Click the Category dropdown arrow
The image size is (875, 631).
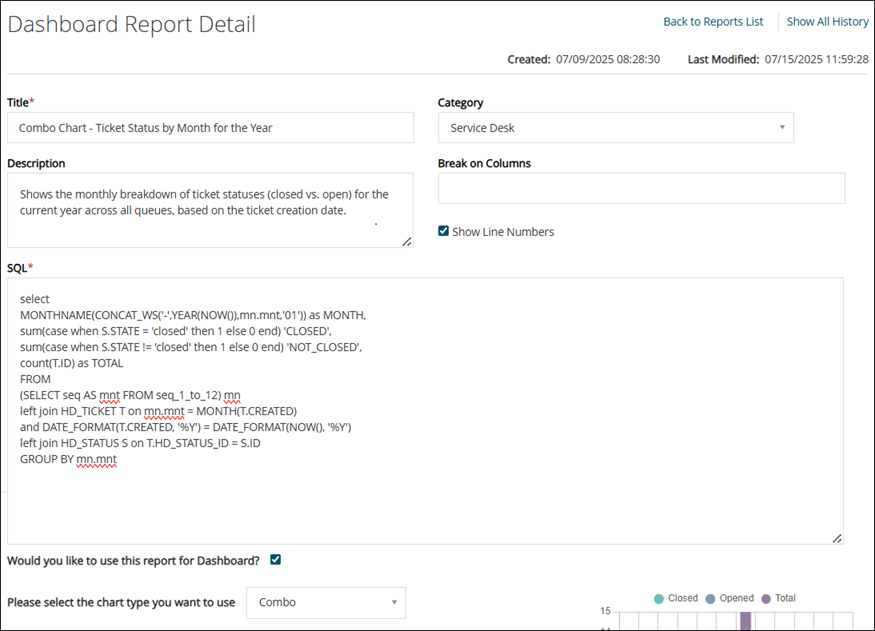781,128
